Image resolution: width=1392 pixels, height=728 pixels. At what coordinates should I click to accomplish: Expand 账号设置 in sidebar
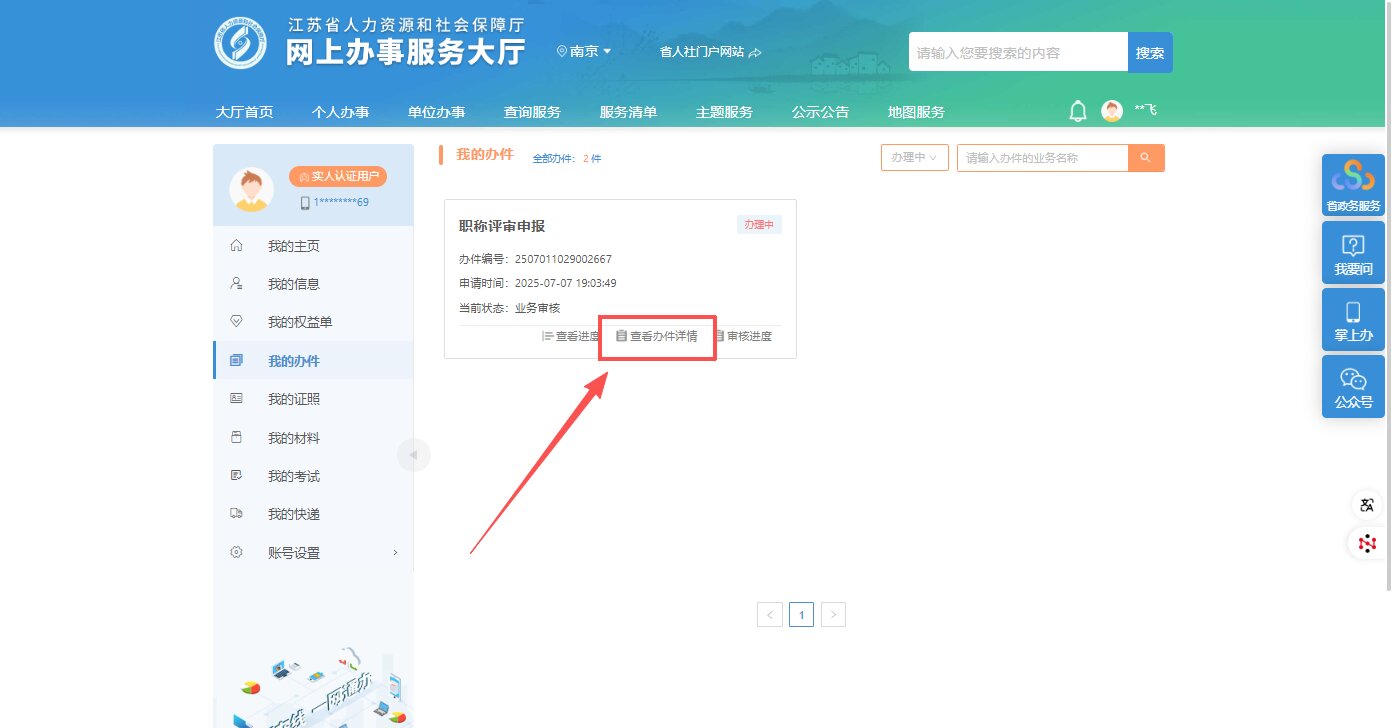(x=314, y=552)
